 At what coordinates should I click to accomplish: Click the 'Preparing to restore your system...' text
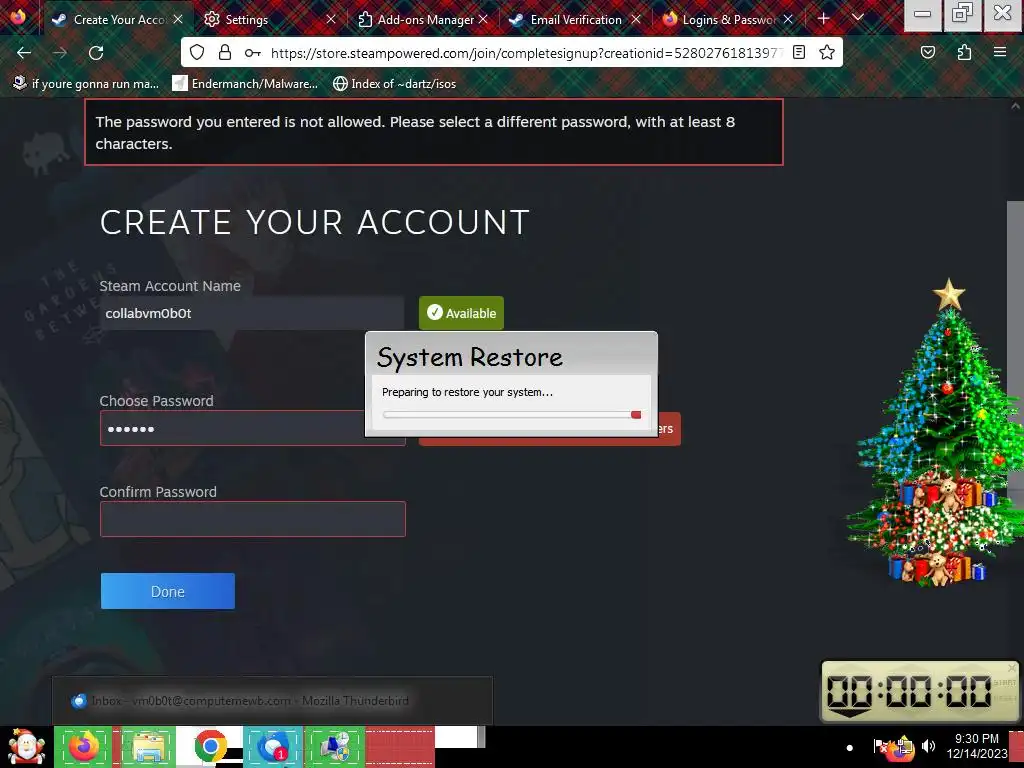pyautogui.click(x=467, y=392)
